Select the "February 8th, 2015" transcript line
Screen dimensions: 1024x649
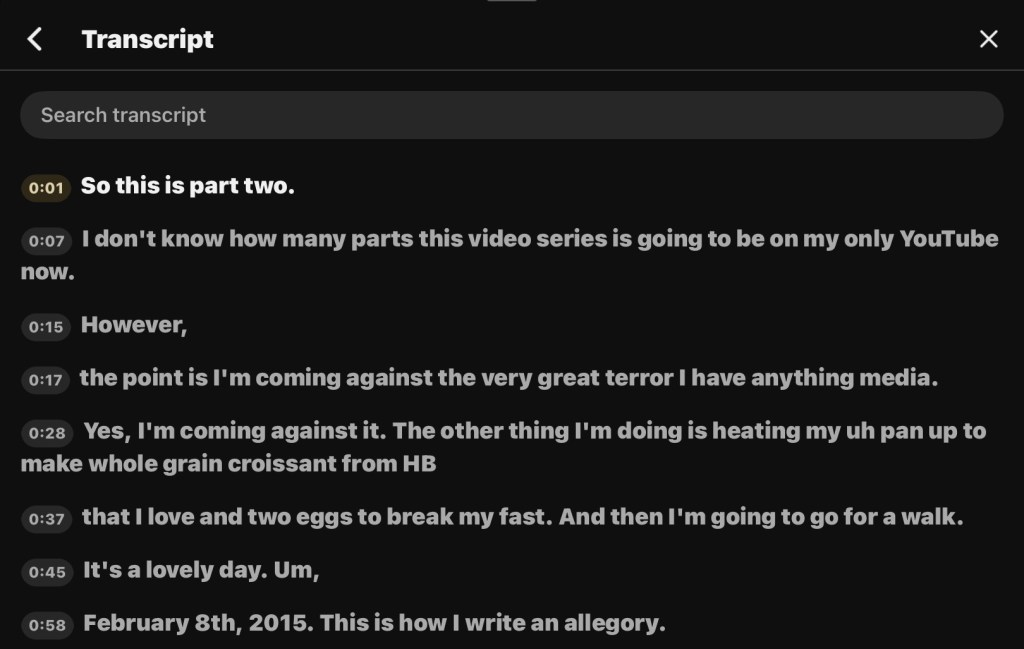coord(374,624)
